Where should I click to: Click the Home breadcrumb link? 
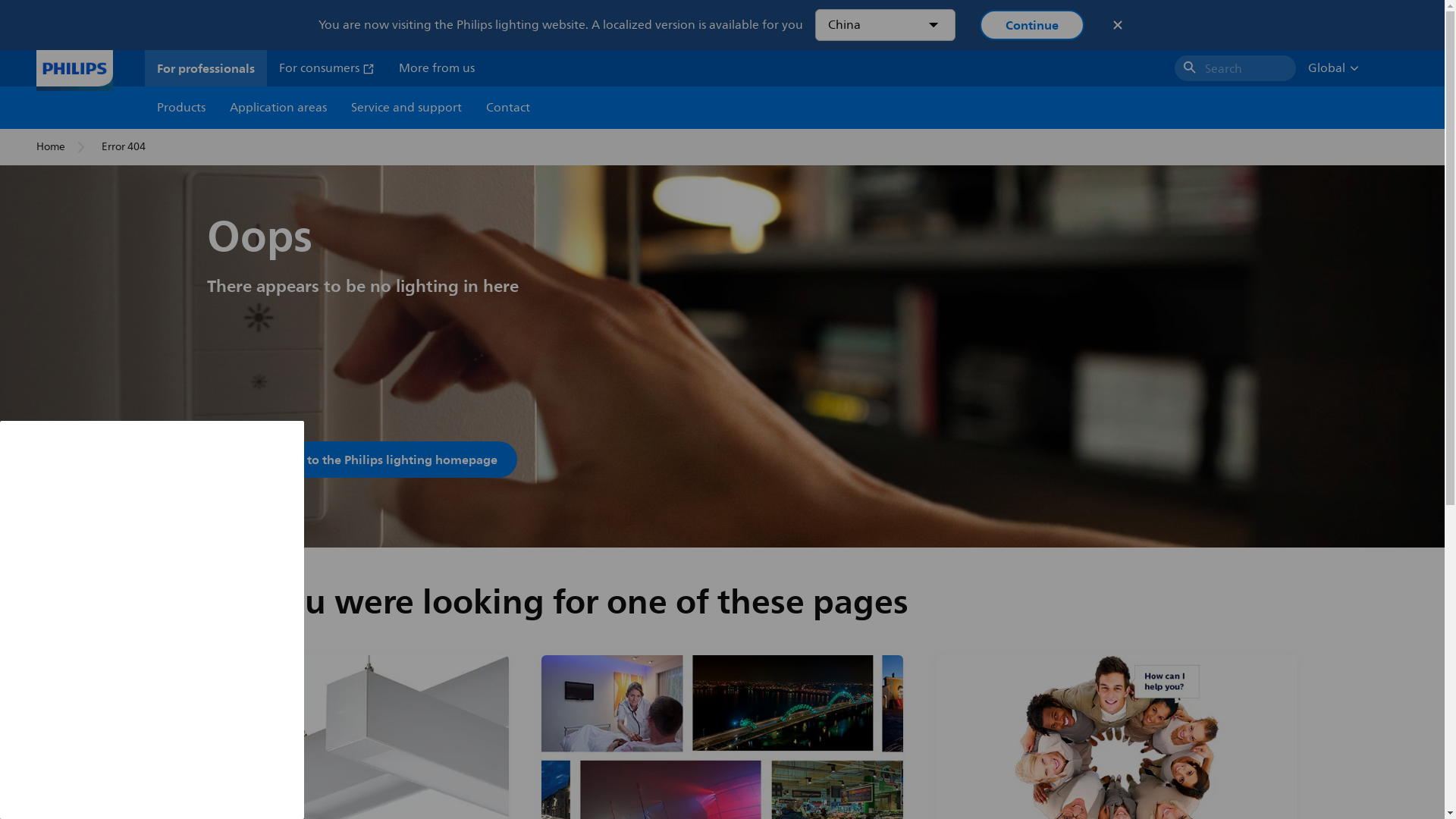click(x=51, y=147)
